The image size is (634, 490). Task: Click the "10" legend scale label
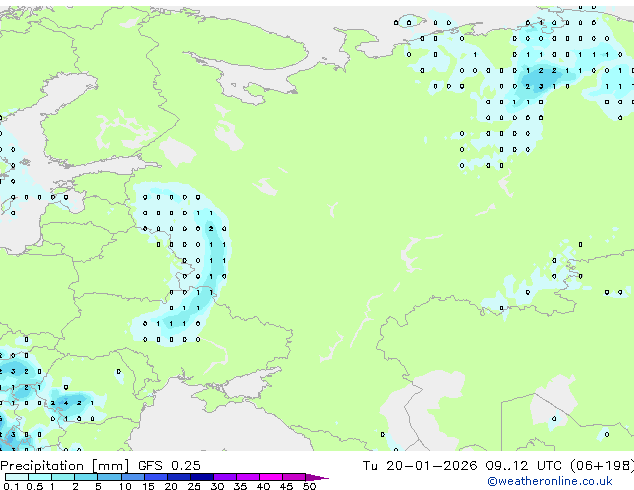(125, 486)
